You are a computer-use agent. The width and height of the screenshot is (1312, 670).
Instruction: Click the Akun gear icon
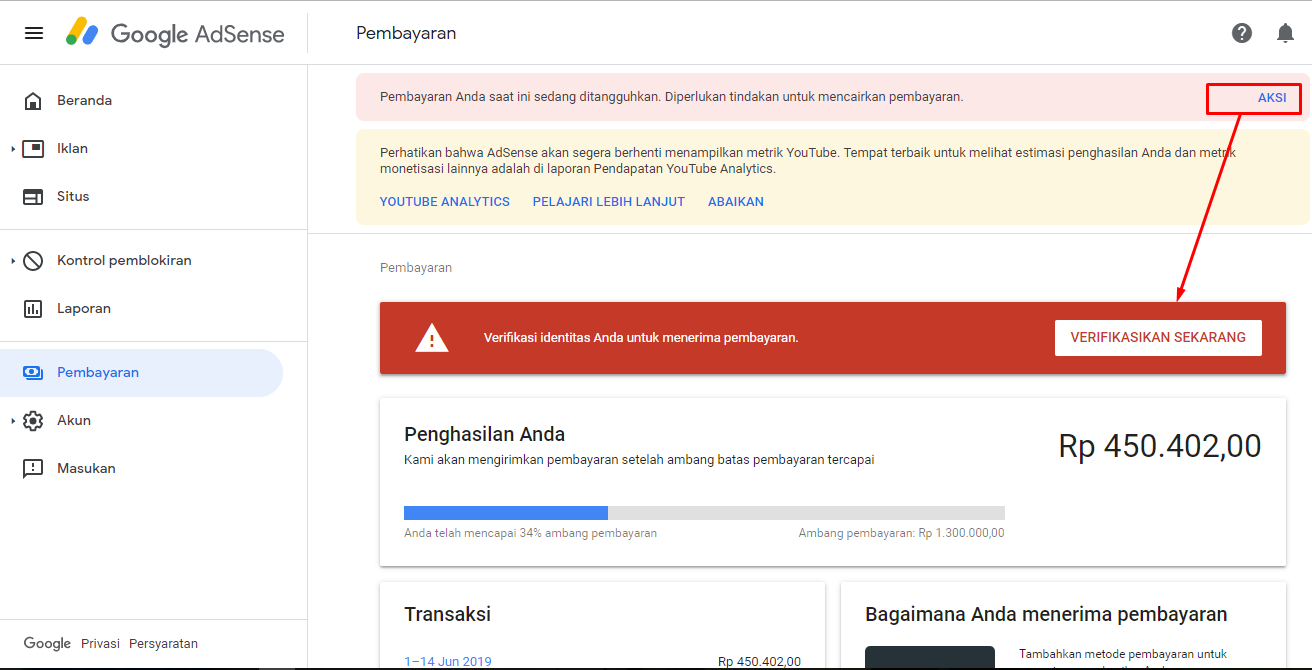pos(34,420)
